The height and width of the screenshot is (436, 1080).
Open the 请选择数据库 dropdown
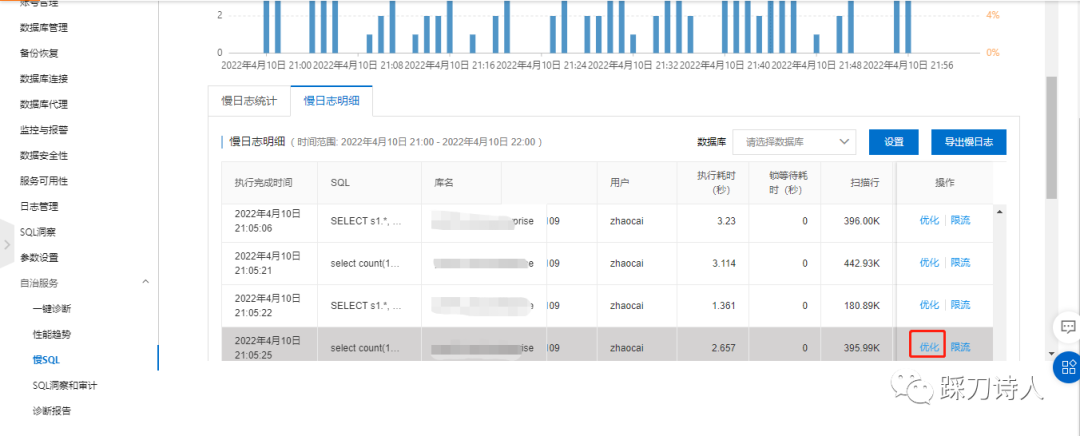(794, 142)
